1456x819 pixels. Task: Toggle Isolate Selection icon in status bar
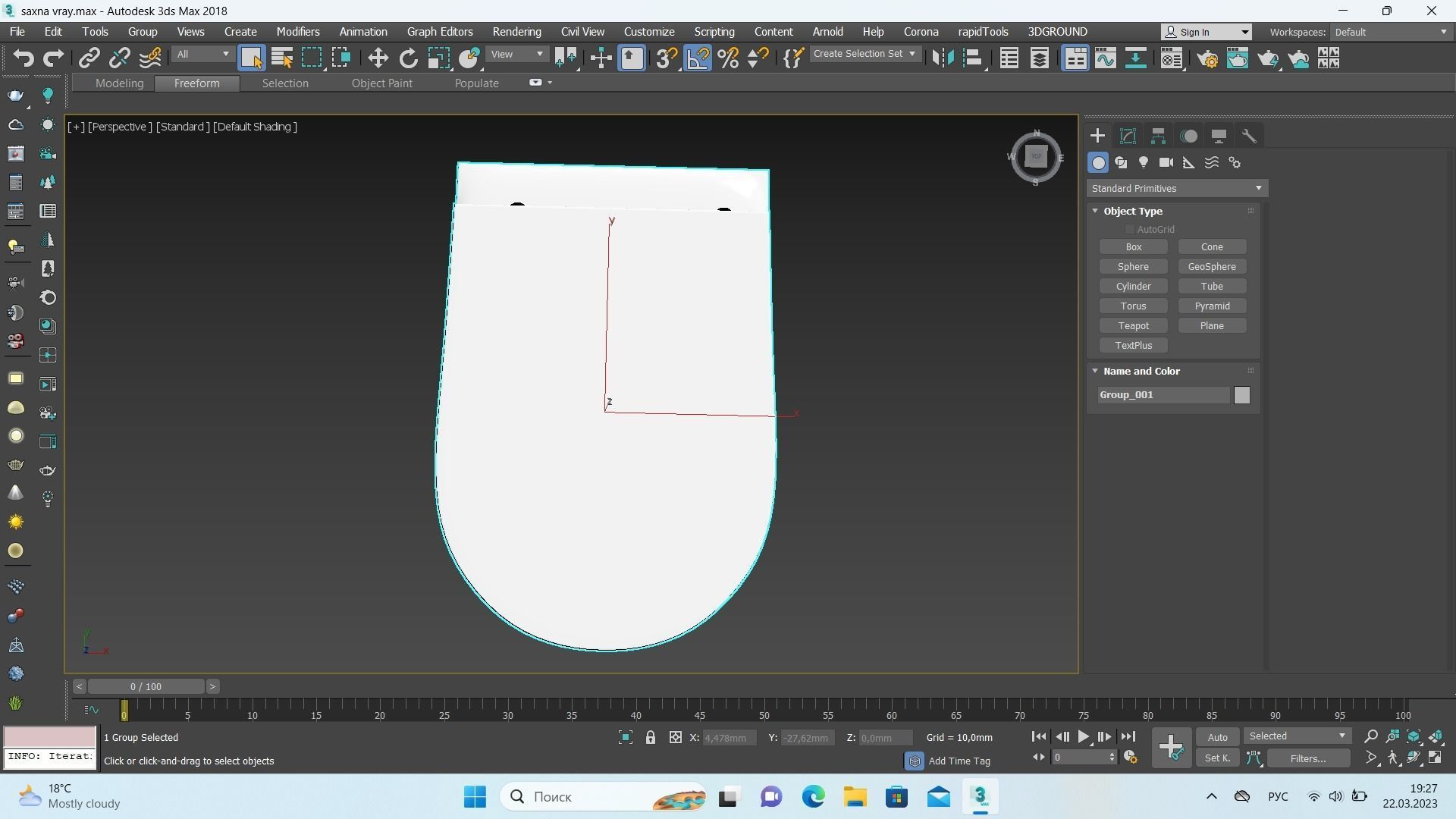pos(625,737)
